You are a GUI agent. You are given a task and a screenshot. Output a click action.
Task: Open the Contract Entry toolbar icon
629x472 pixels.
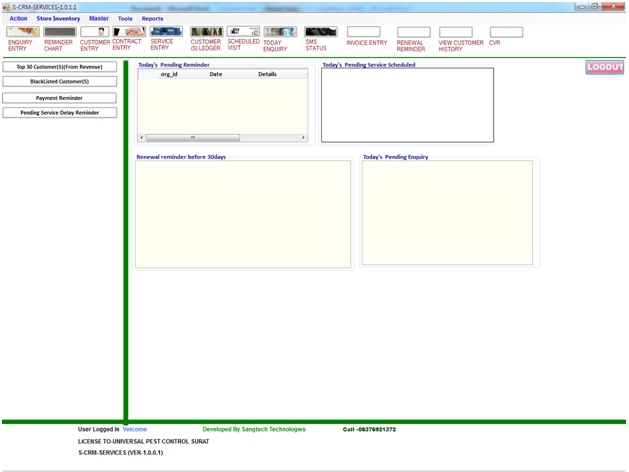(129, 32)
